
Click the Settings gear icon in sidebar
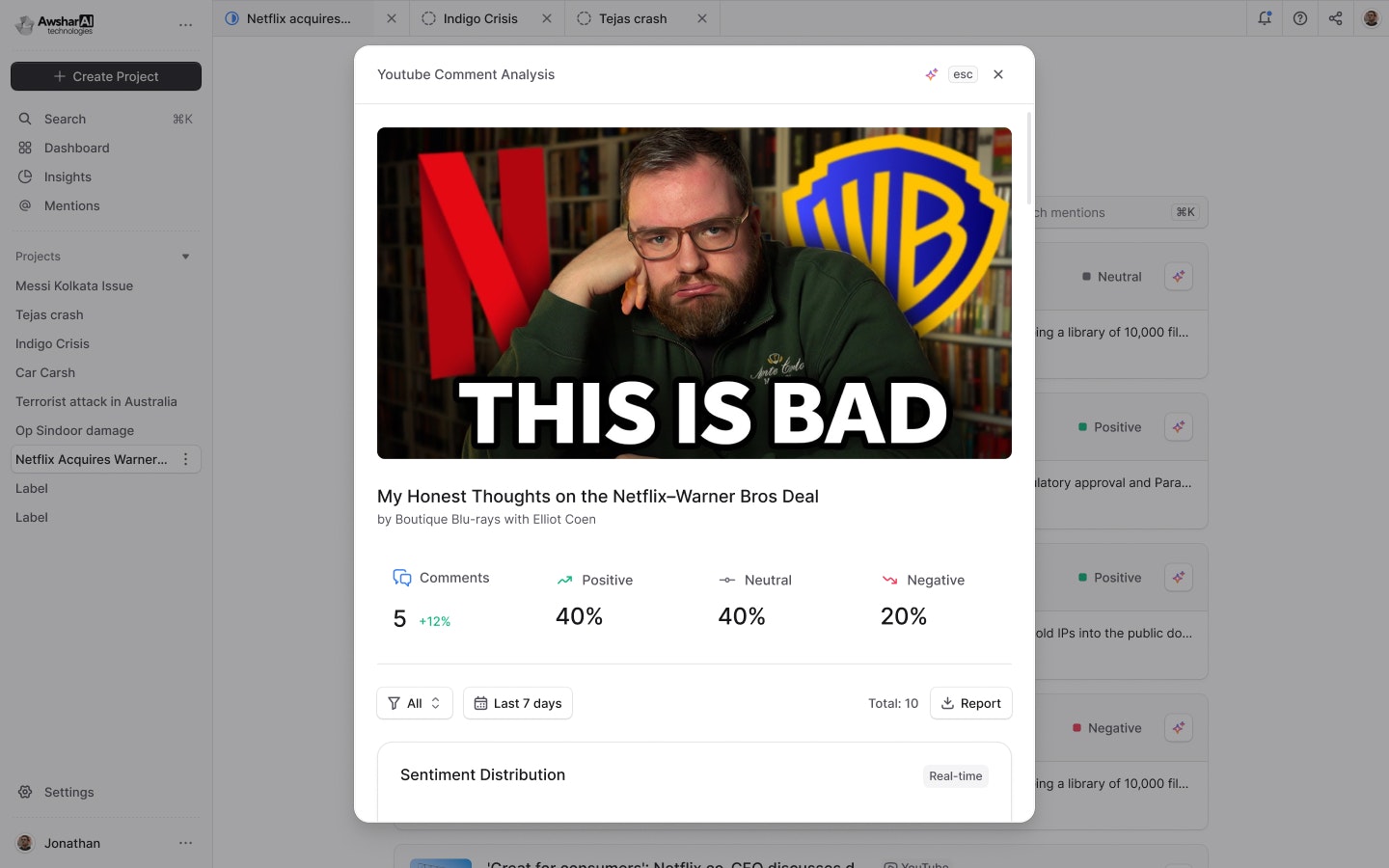pyautogui.click(x=25, y=792)
